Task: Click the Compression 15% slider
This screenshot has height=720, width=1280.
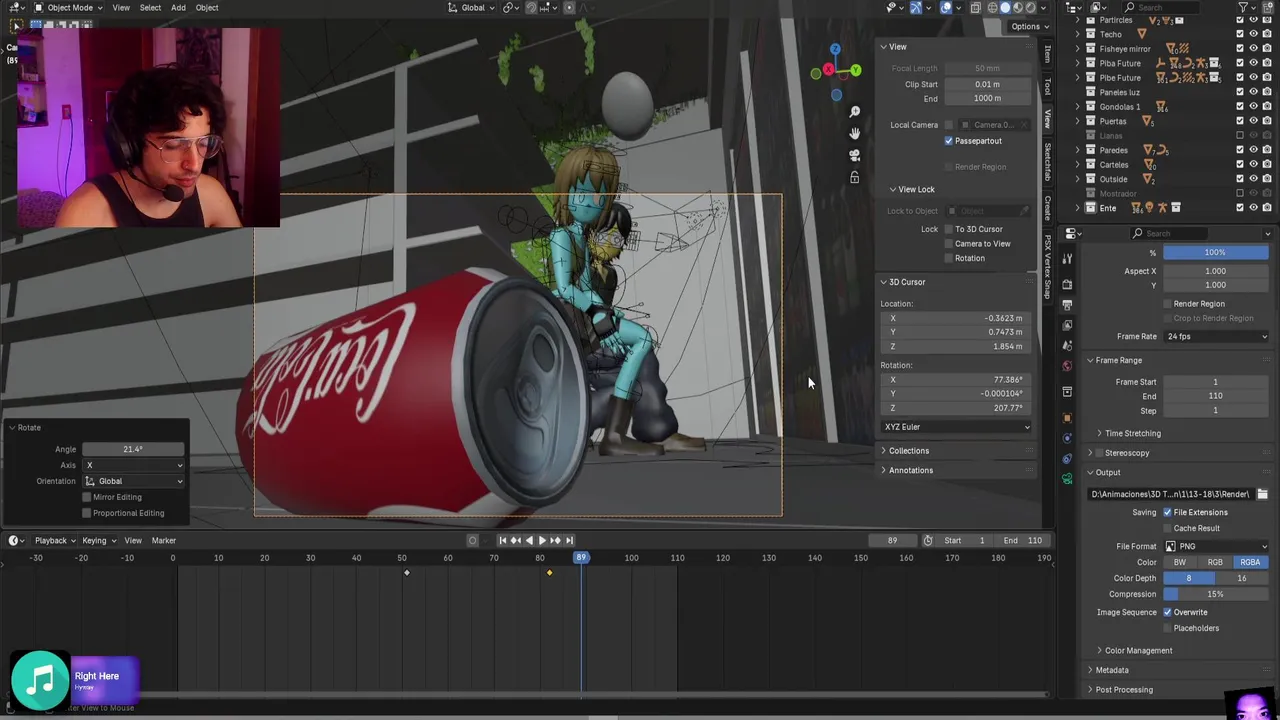Action: (1215, 594)
